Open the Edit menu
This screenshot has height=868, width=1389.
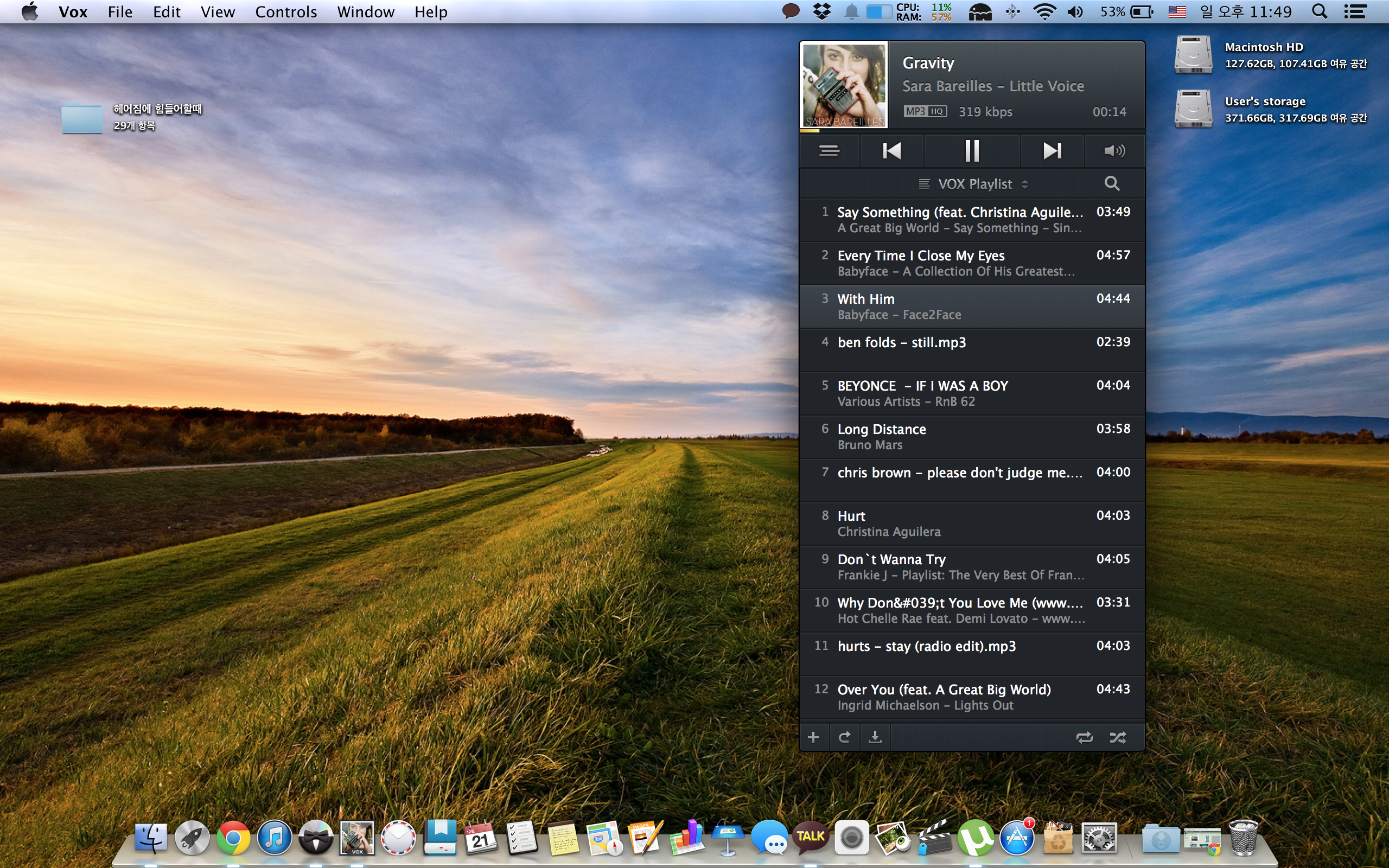point(167,11)
